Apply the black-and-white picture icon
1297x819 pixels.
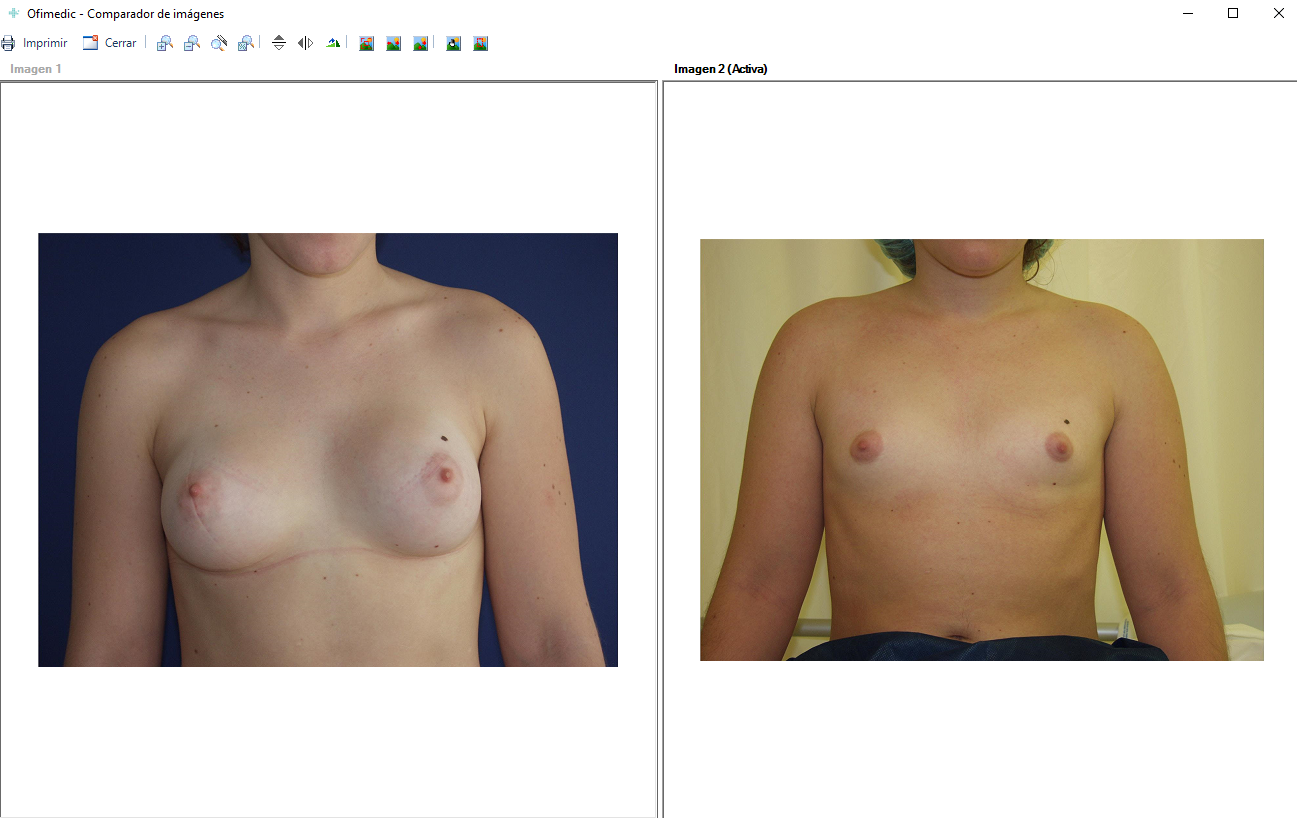click(x=454, y=43)
